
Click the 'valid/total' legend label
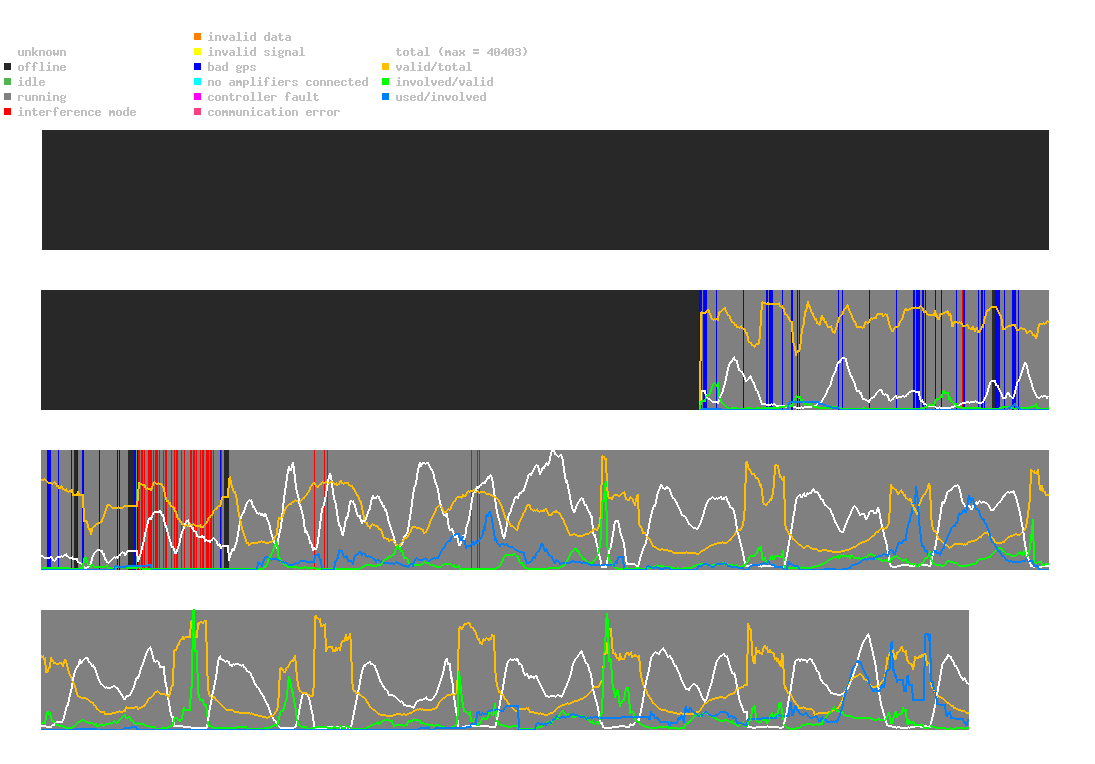click(x=434, y=67)
